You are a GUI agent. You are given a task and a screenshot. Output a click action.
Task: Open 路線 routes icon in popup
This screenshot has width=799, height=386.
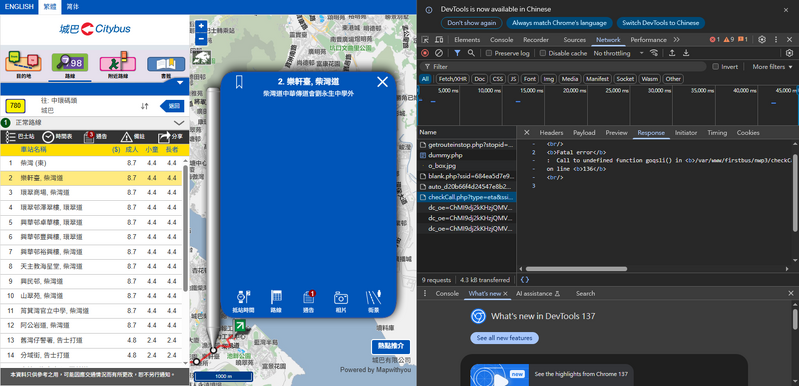[276, 301]
